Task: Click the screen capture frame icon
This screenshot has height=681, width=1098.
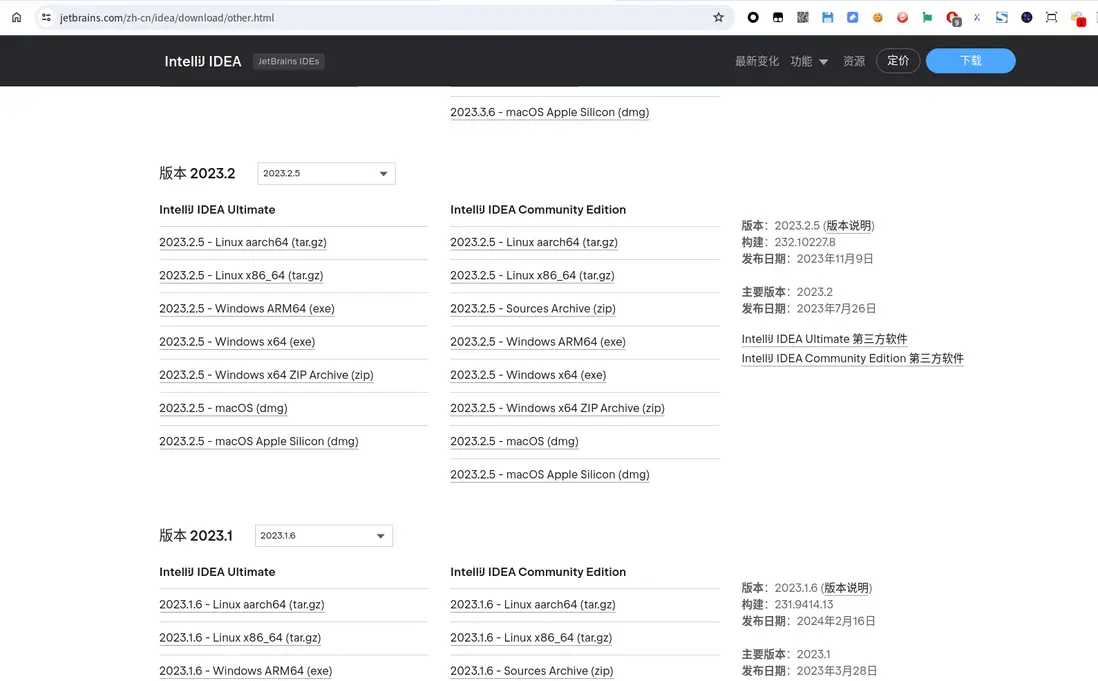Action: [x=1052, y=17]
